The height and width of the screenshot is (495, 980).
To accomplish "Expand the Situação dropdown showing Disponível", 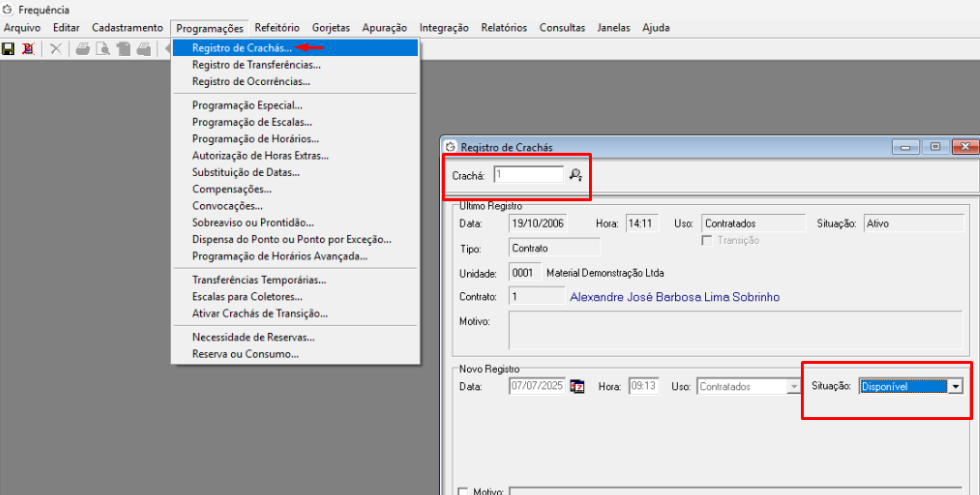I will (955, 386).
